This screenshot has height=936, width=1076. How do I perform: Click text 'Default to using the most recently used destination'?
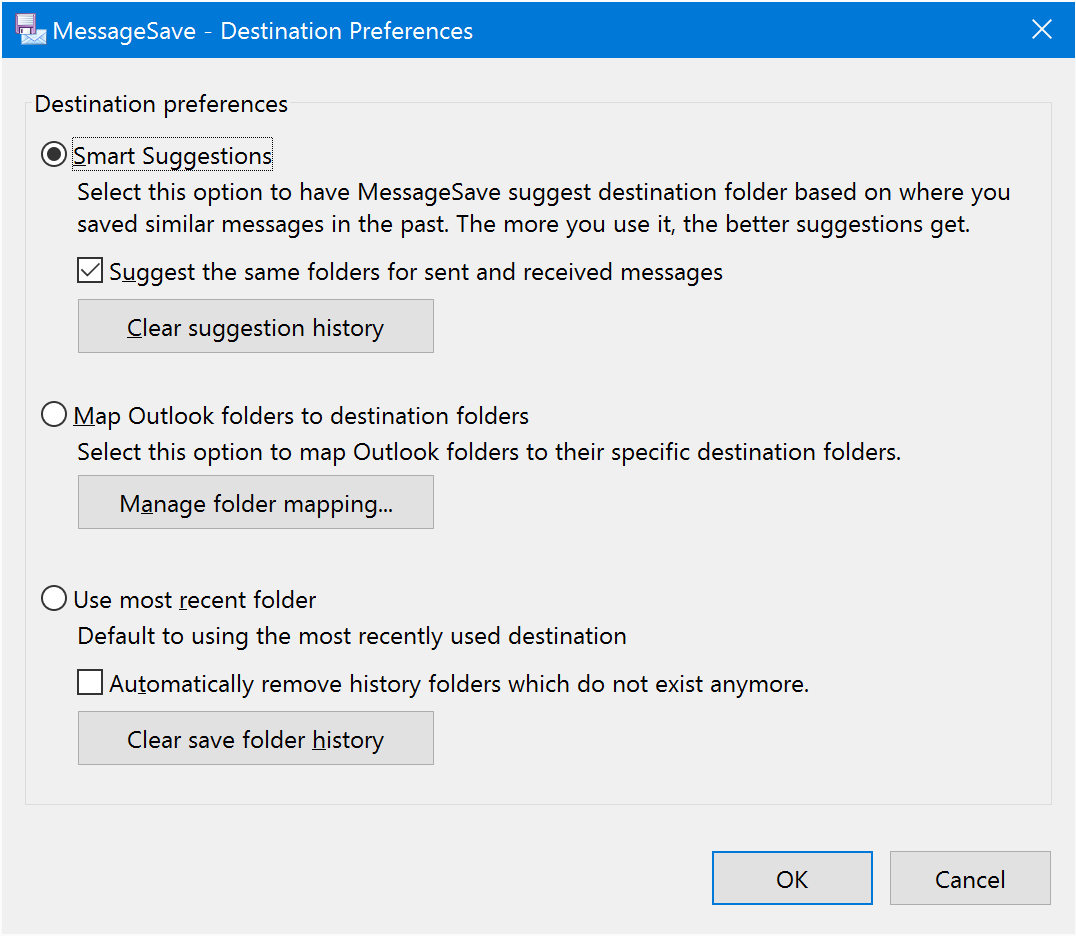(352, 636)
